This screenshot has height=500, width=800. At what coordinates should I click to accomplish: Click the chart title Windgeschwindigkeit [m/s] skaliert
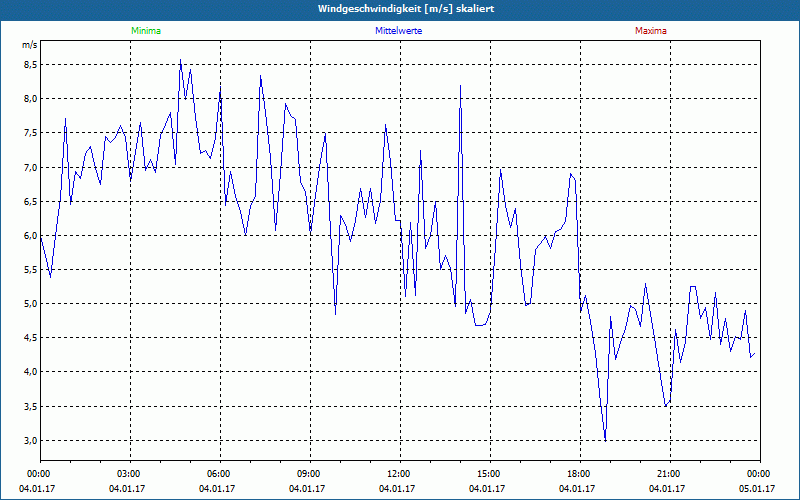coord(406,9)
